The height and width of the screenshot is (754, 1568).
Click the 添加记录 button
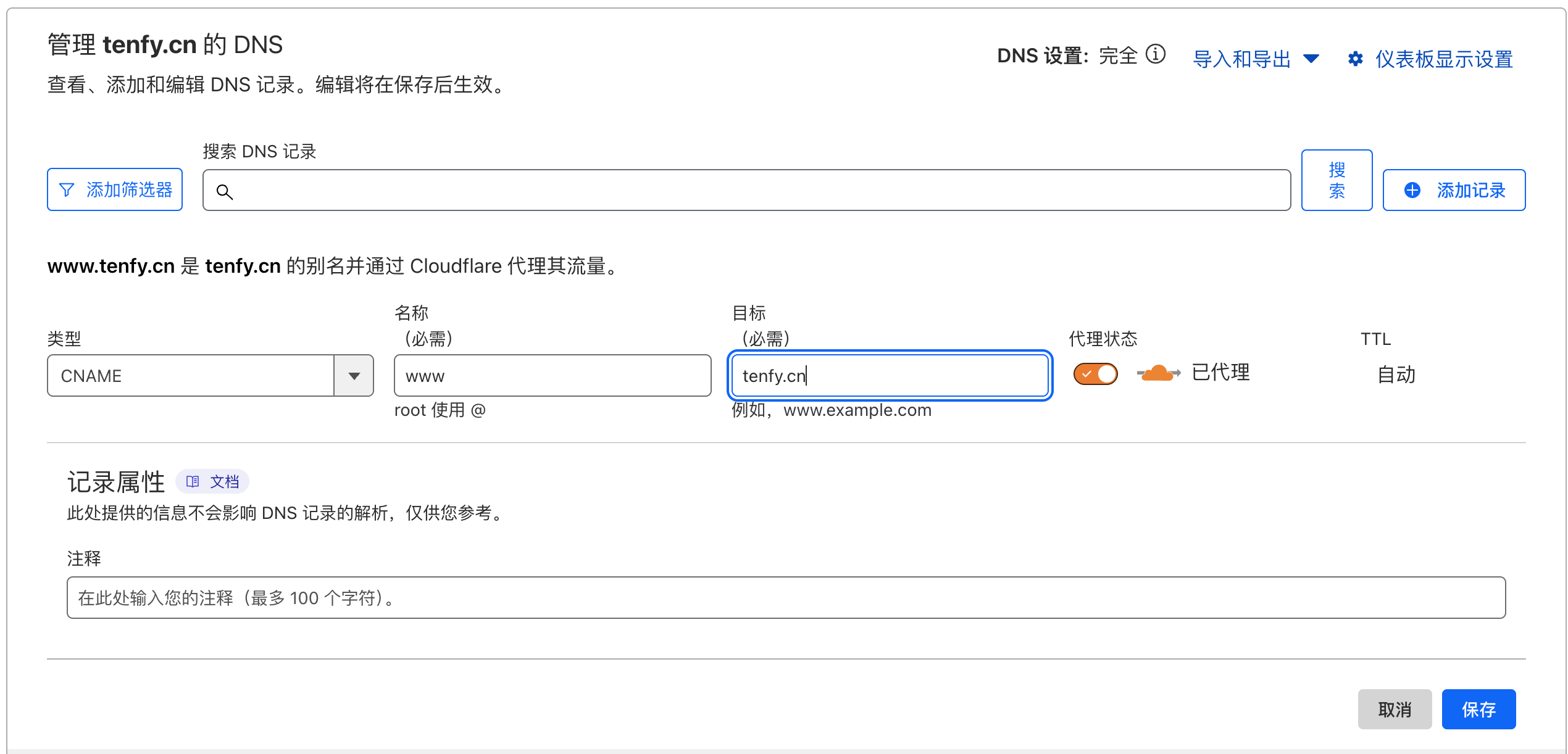[x=1454, y=190]
